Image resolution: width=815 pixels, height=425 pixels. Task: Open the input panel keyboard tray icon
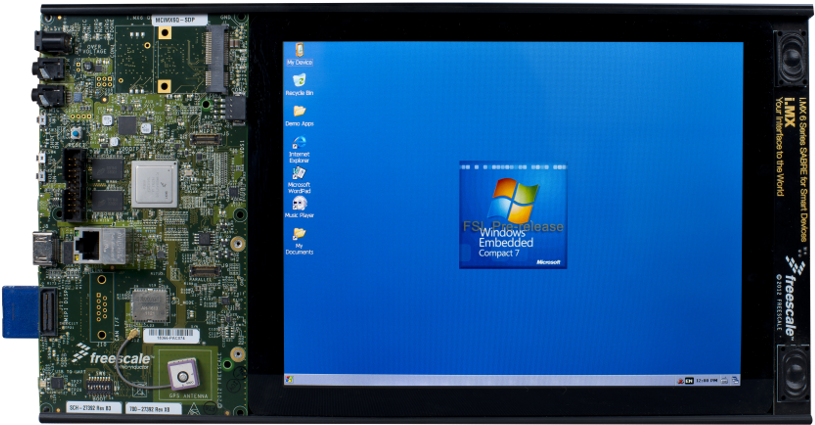point(724,381)
